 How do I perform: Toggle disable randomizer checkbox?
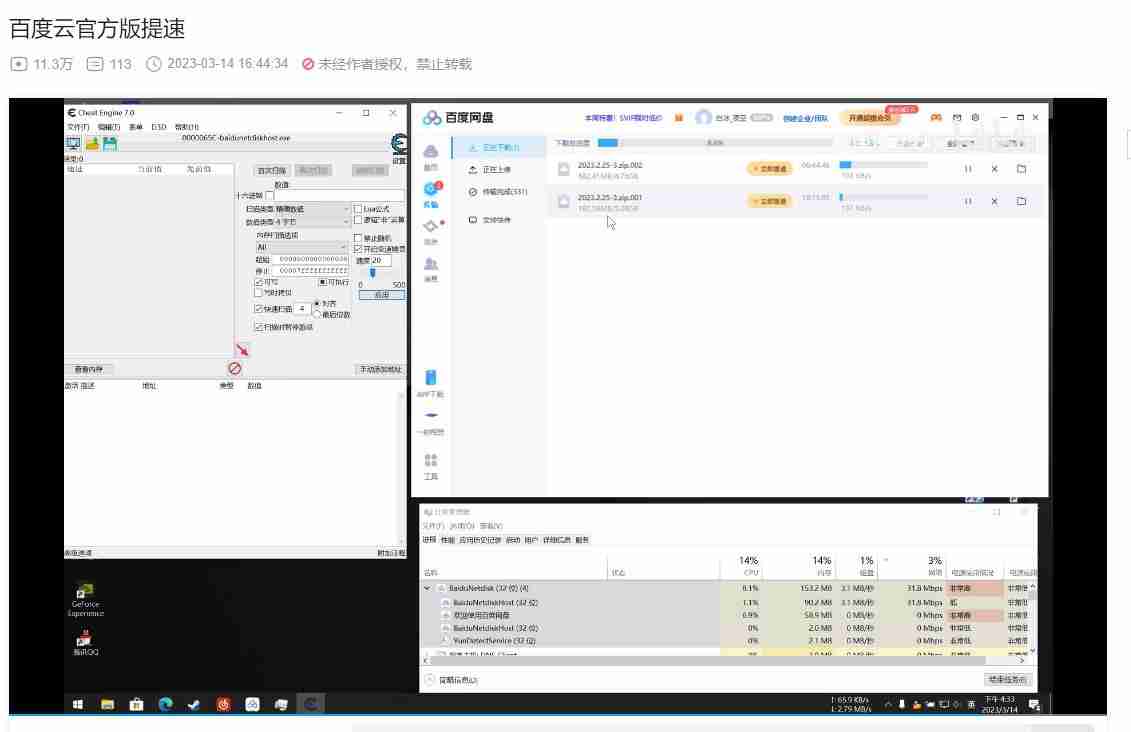[x=358, y=238]
